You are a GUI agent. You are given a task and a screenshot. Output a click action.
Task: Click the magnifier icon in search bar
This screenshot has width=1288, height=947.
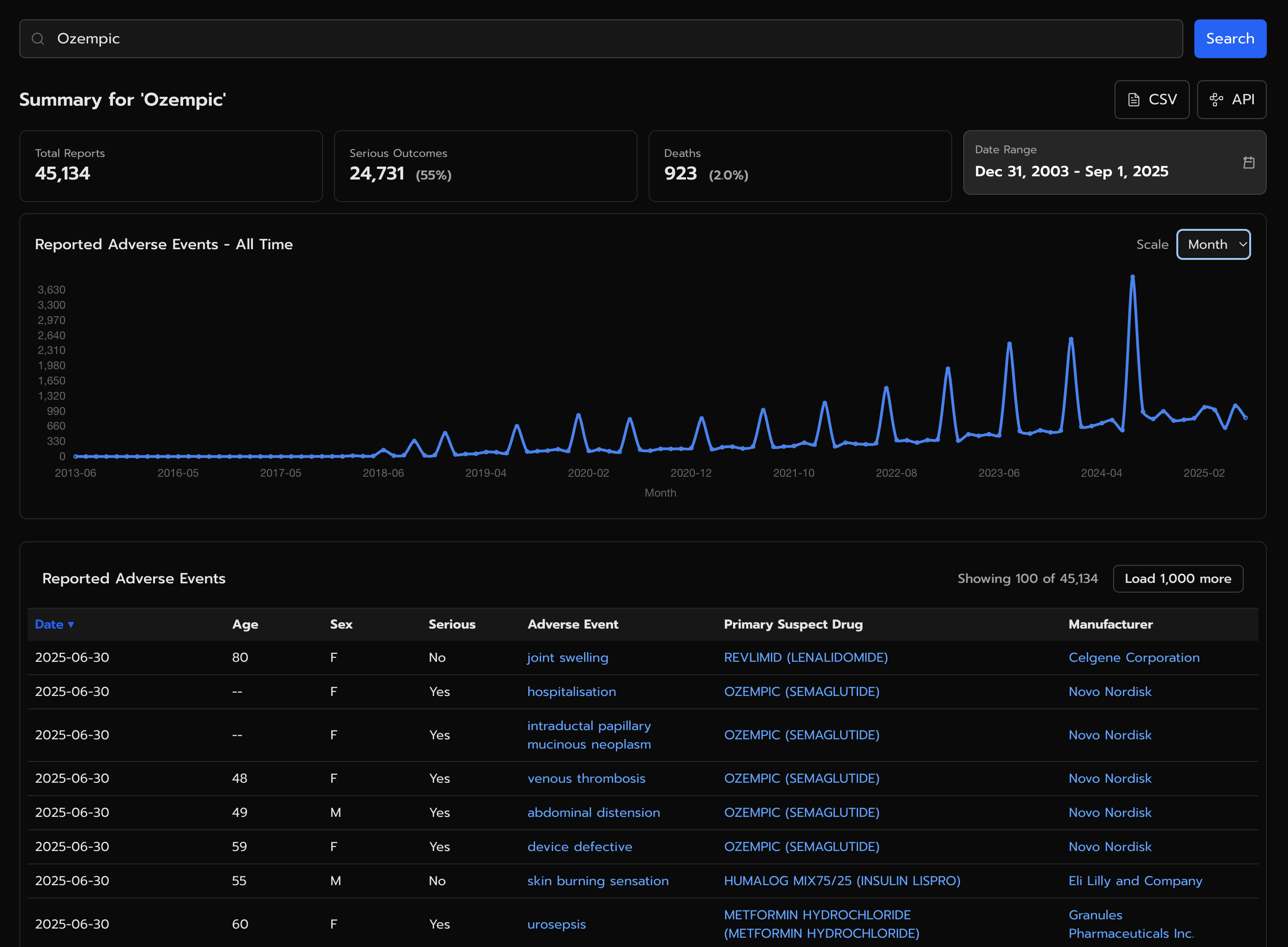pyautogui.click(x=38, y=38)
